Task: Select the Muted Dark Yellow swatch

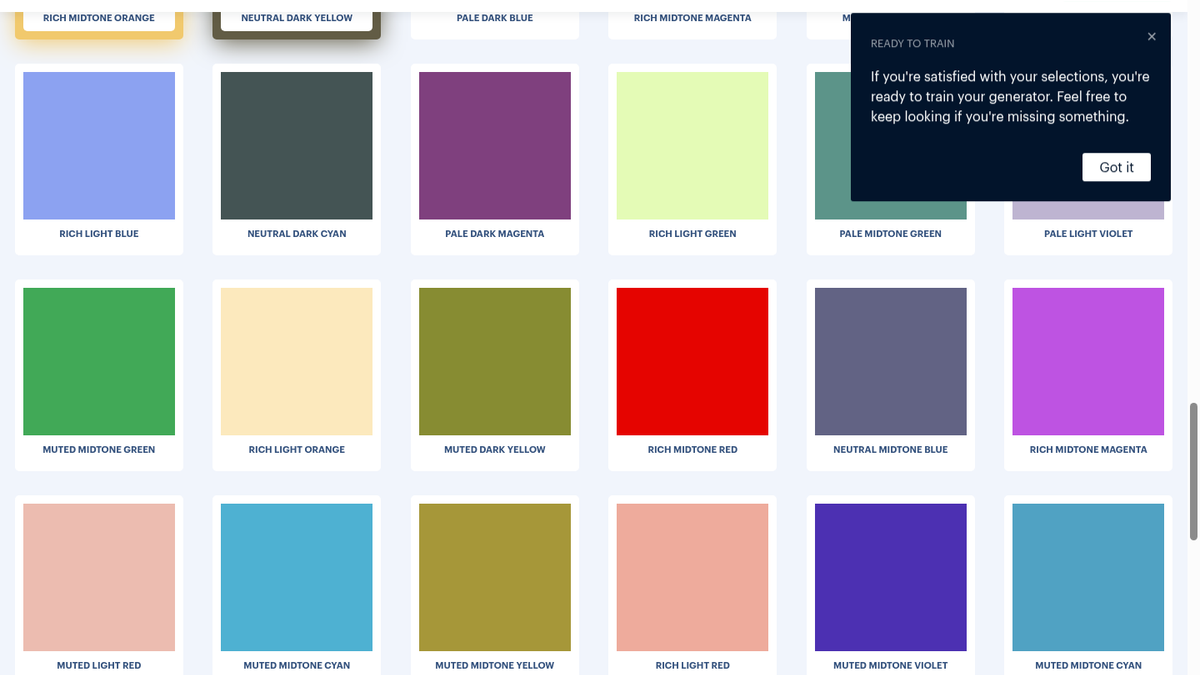Action: point(495,375)
